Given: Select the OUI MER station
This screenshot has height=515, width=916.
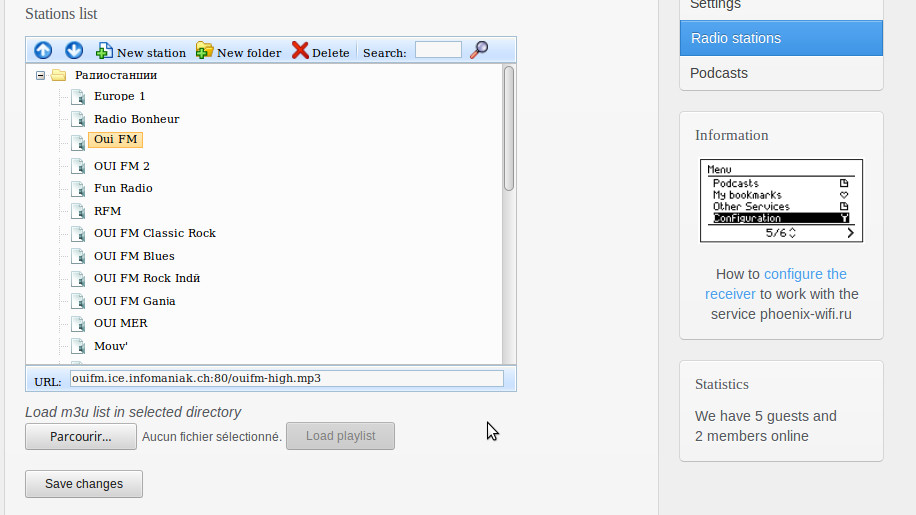Looking at the screenshot, I should 120,323.
